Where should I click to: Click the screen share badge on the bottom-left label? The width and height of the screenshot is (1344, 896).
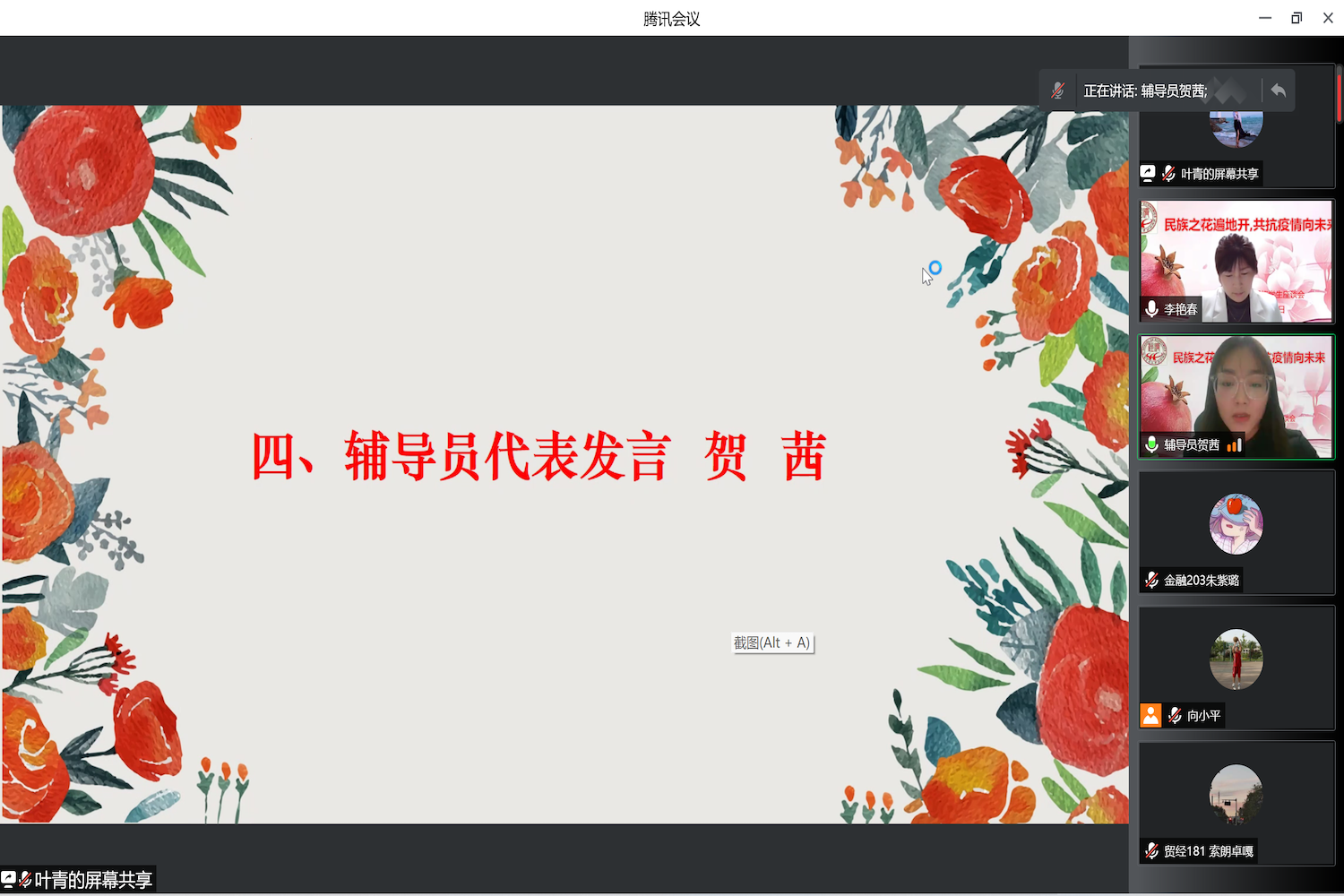pyautogui.click(x=11, y=879)
